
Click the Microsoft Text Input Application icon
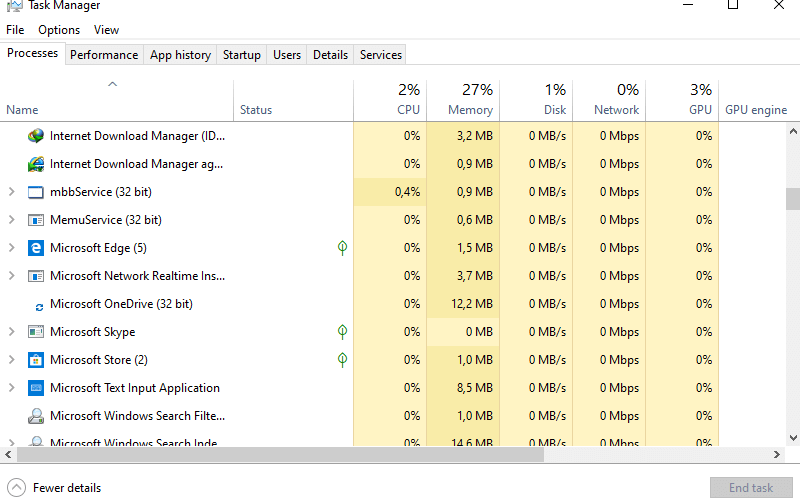[x=36, y=388]
